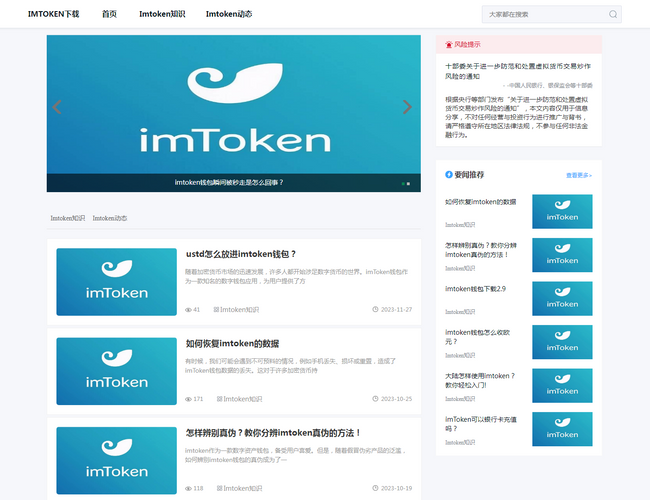Click view count eye icon showing 118
The height and width of the screenshot is (500, 650).
(188, 488)
